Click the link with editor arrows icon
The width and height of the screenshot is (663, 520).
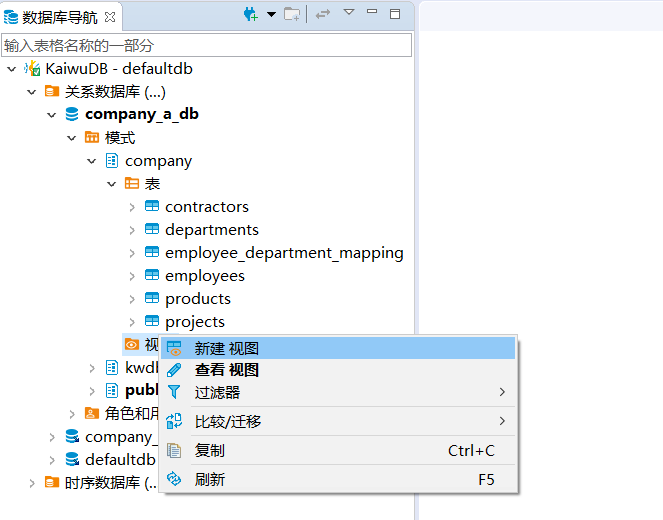click(323, 14)
